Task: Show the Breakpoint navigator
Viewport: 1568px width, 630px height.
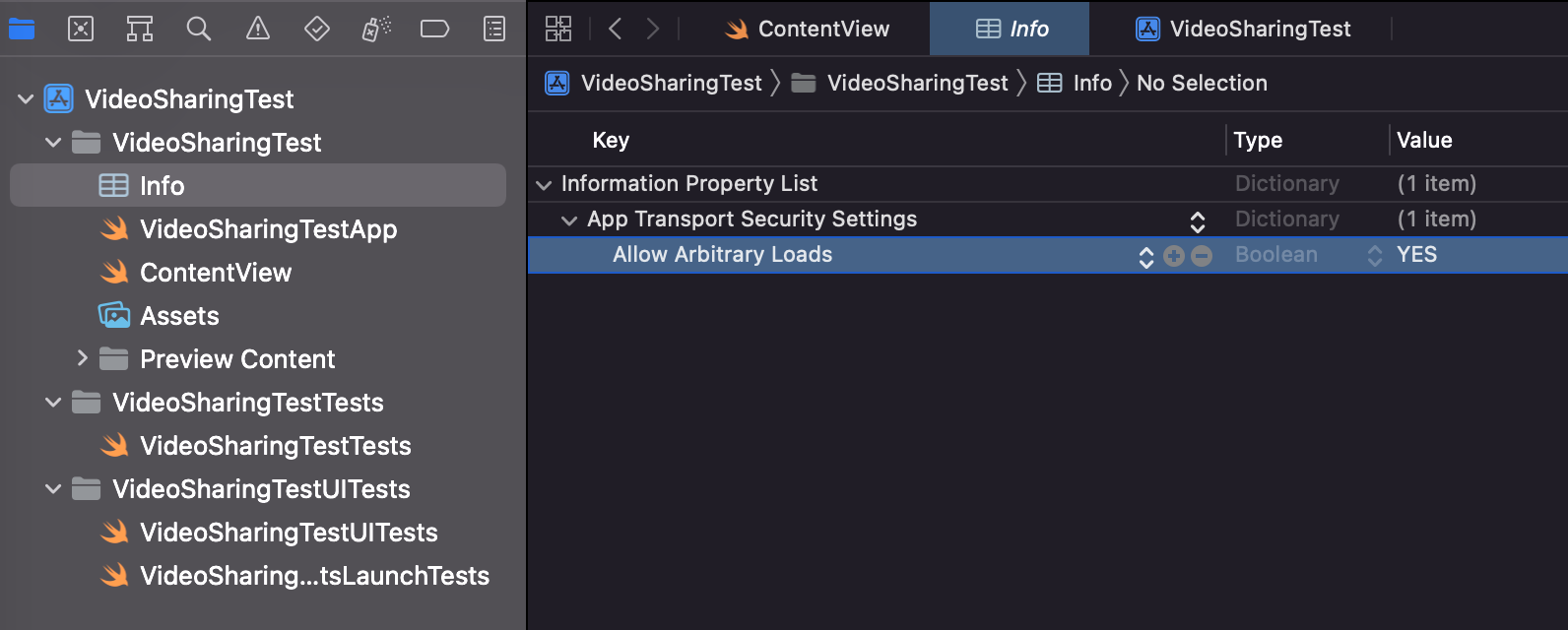Action: coord(434,29)
